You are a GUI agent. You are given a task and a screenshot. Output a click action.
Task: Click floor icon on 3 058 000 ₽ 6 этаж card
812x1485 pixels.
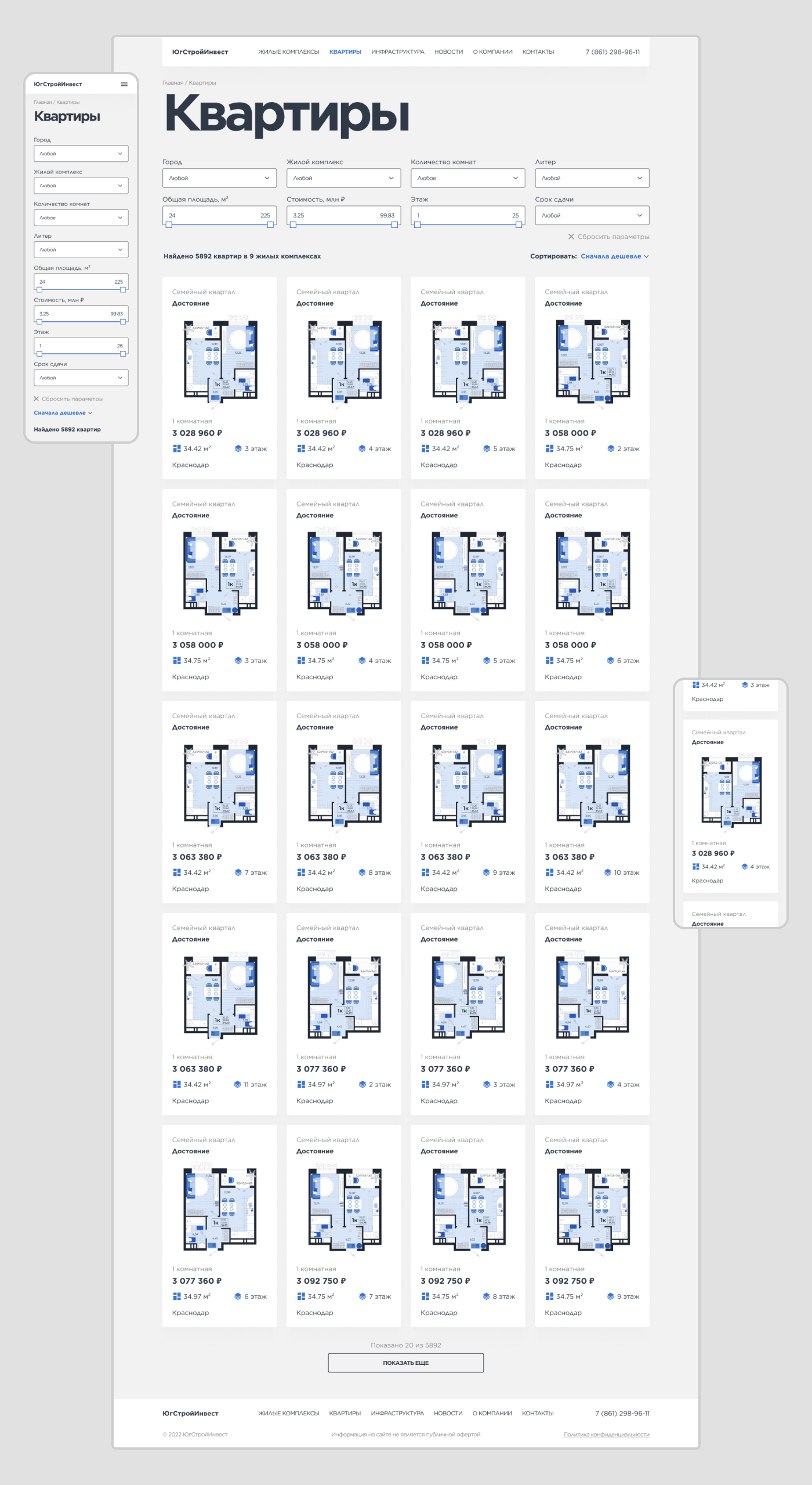coord(610,660)
